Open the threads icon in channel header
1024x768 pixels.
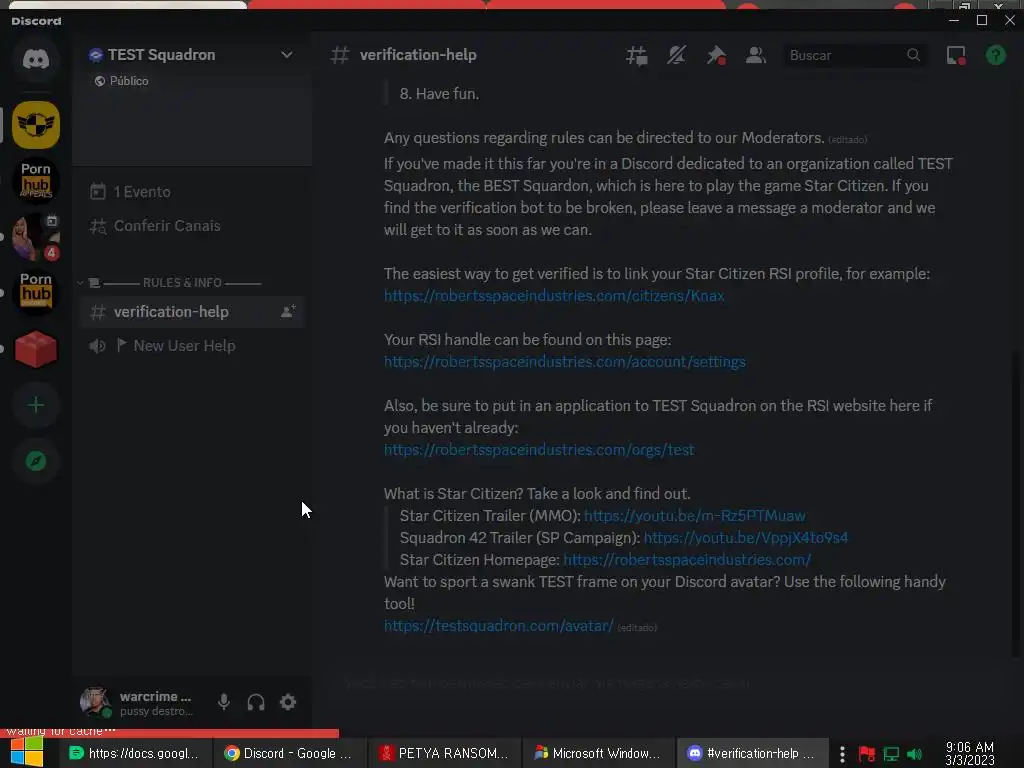click(x=637, y=56)
